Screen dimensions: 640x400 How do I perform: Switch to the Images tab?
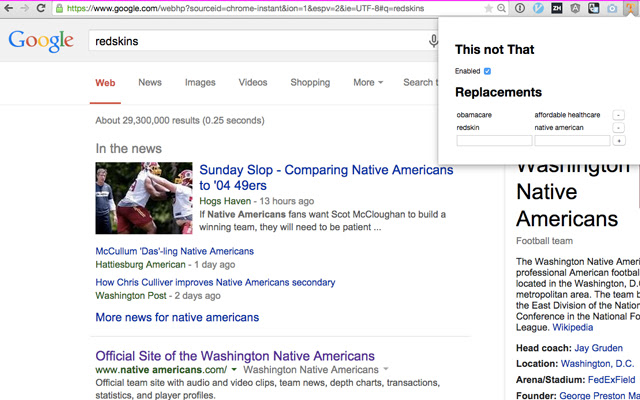(200, 83)
